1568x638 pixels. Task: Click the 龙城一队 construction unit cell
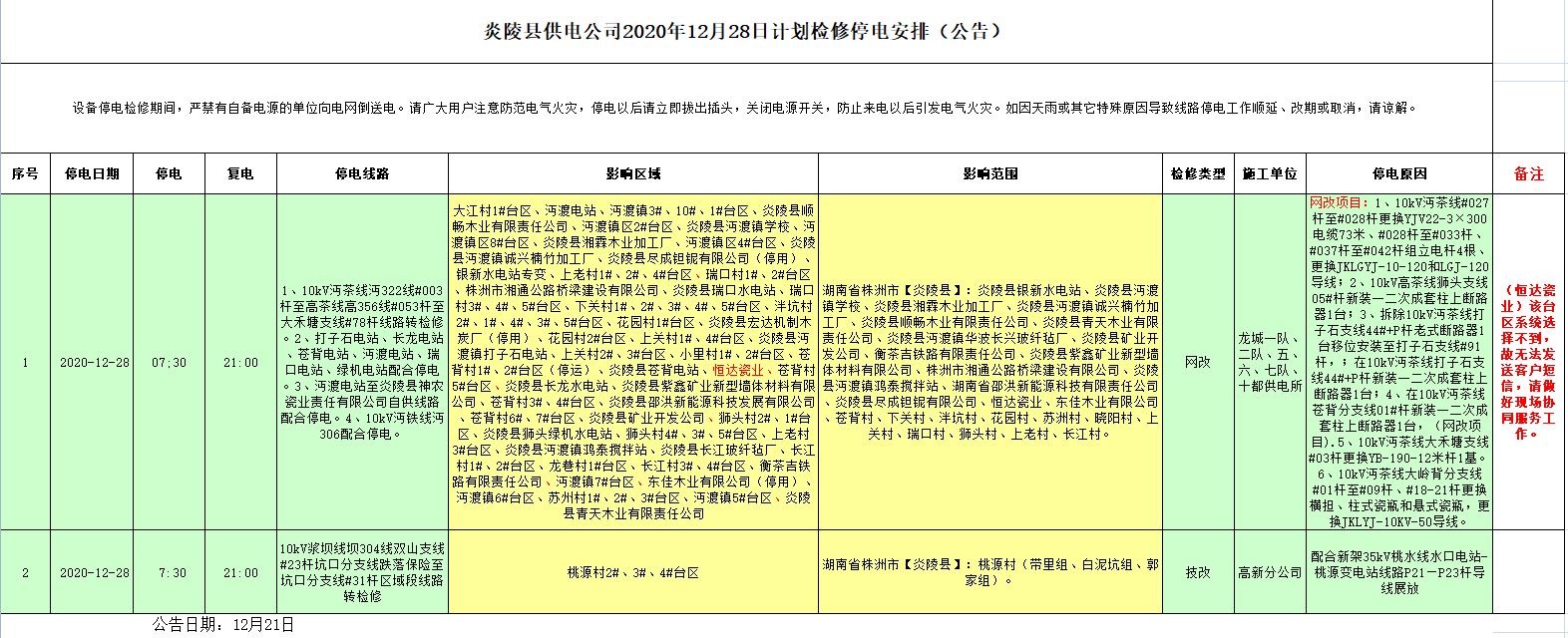[1270, 363]
